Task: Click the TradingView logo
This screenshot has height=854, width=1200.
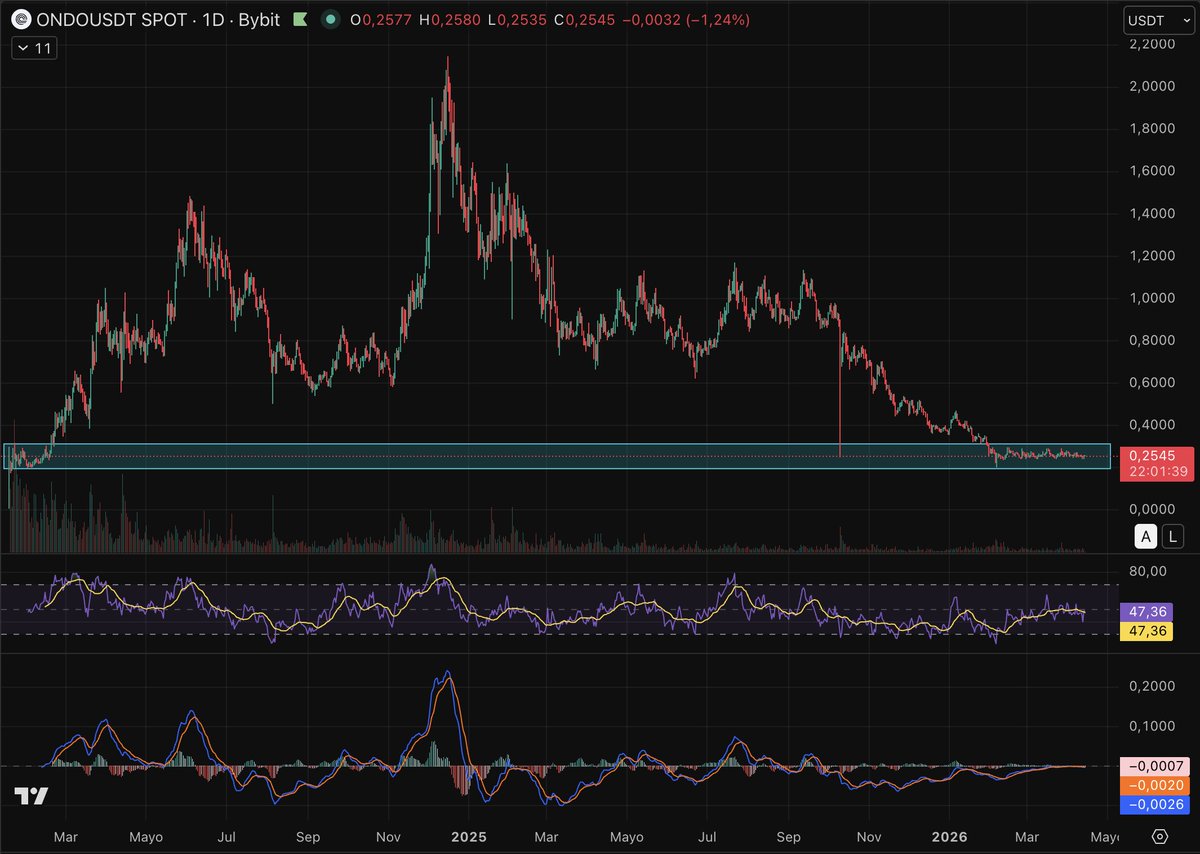Action: [x=32, y=797]
